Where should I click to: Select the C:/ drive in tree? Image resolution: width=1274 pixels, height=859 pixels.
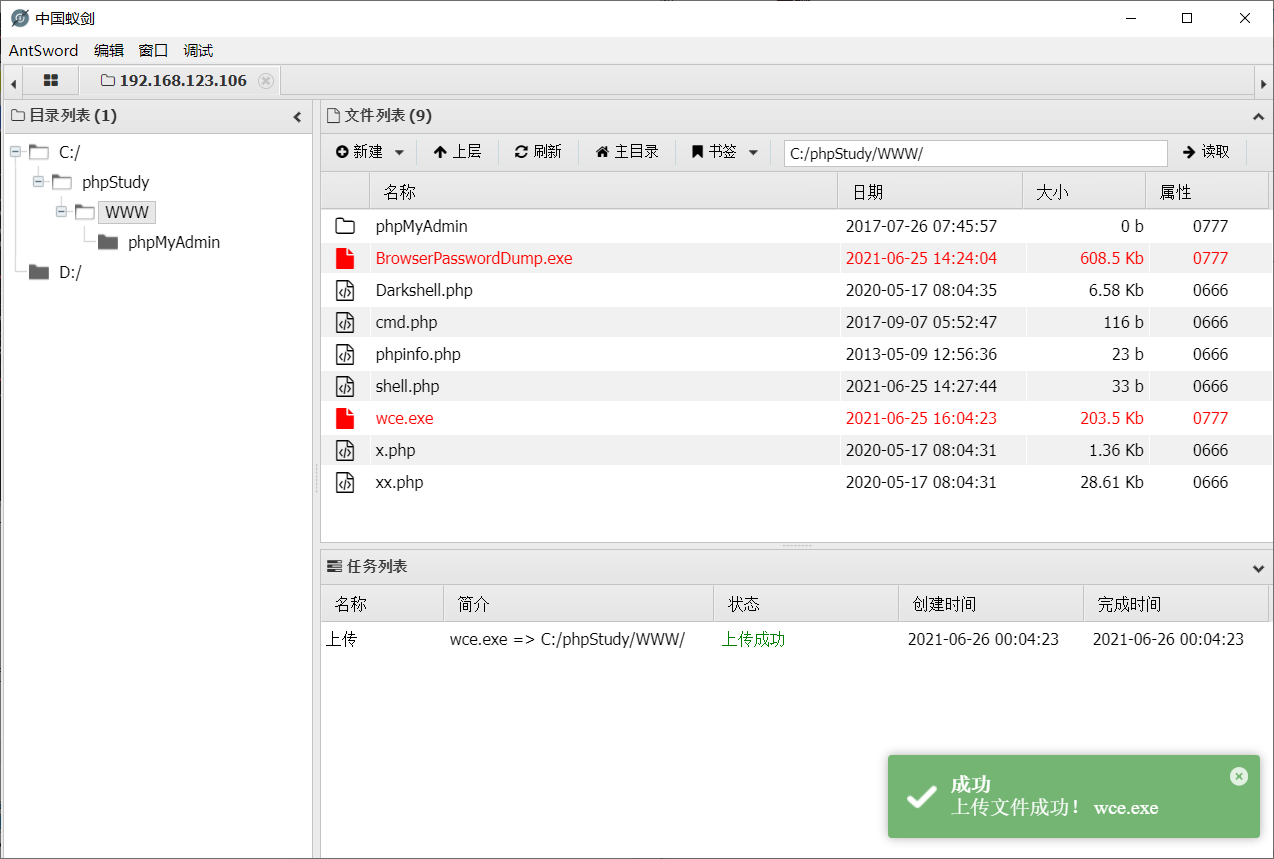click(69, 152)
